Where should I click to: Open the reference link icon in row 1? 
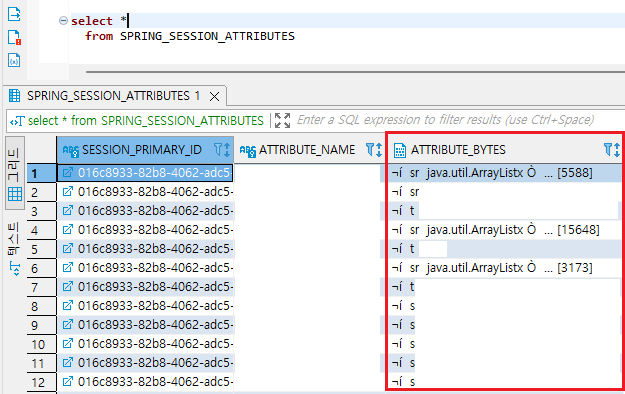click(68, 172)
